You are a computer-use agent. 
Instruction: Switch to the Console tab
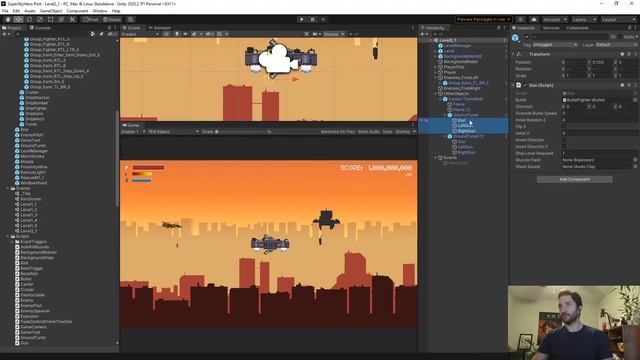40,28
